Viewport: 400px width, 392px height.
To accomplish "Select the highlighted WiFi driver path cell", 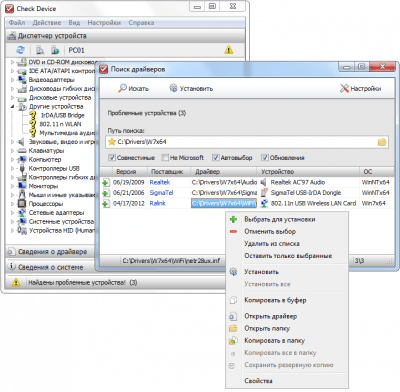I will tap(224, 203).
